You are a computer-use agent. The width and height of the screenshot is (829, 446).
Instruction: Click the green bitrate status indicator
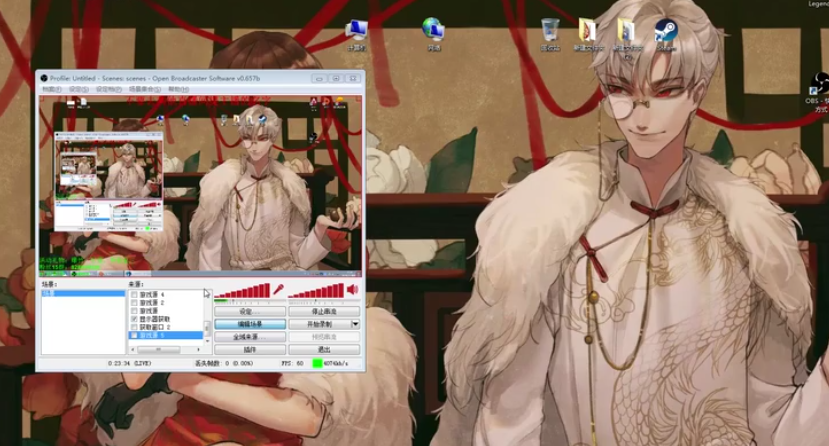317,364
